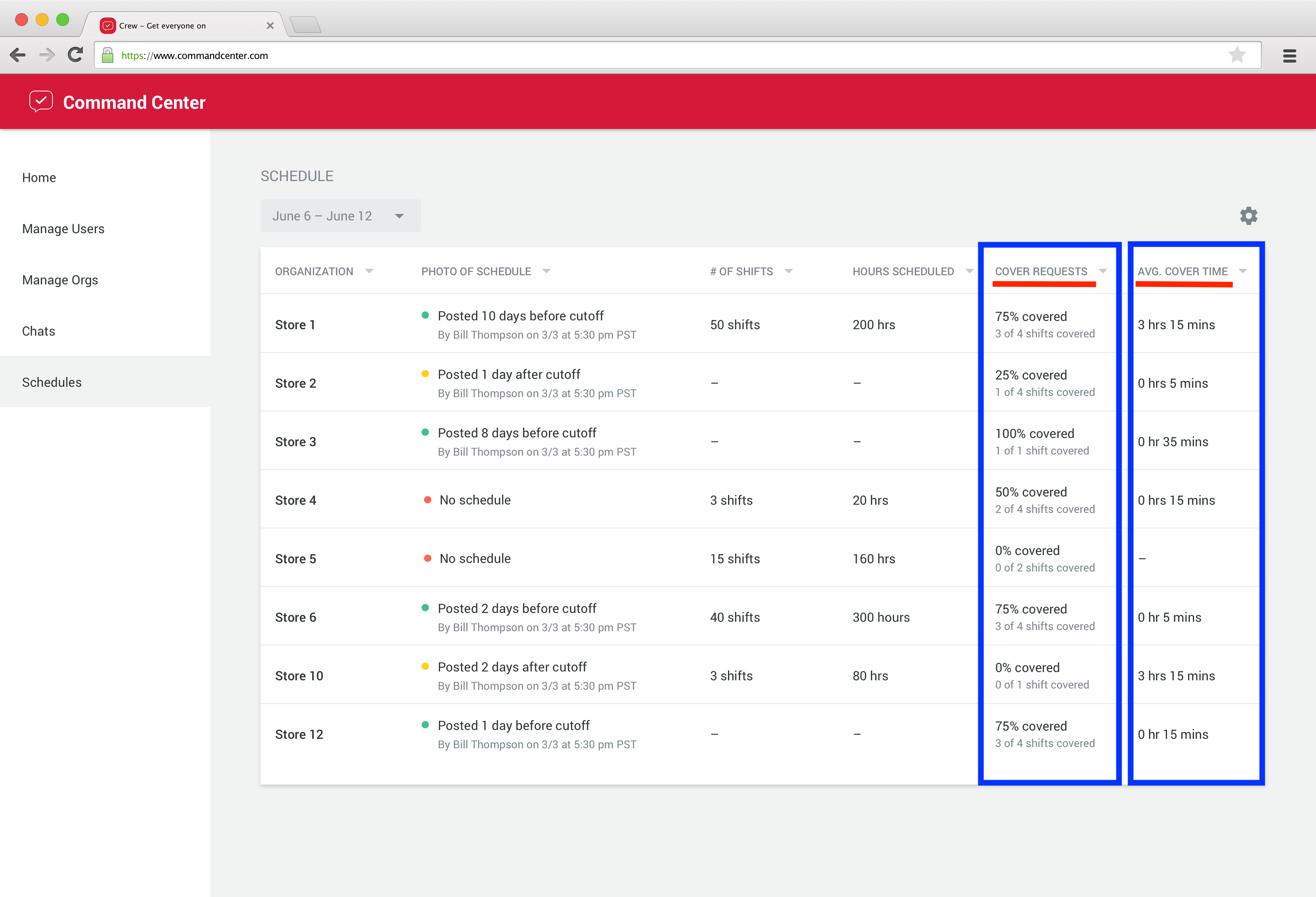Click '80 hrs' cell for Store 10

pos(870,675)
